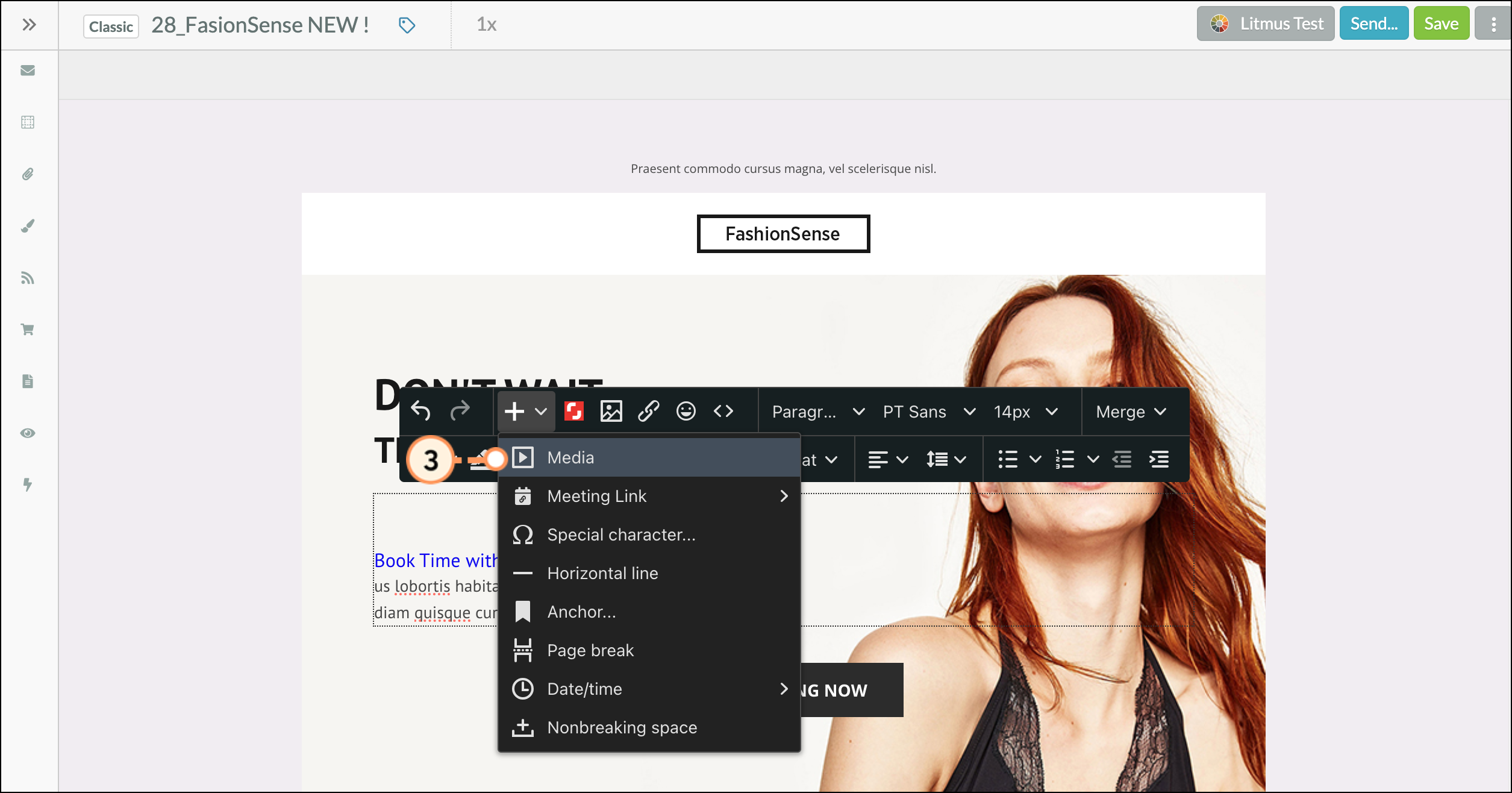
Task: Open the PT Sans font dropdown
Action: pyautogui.click(x=929, y=412)
